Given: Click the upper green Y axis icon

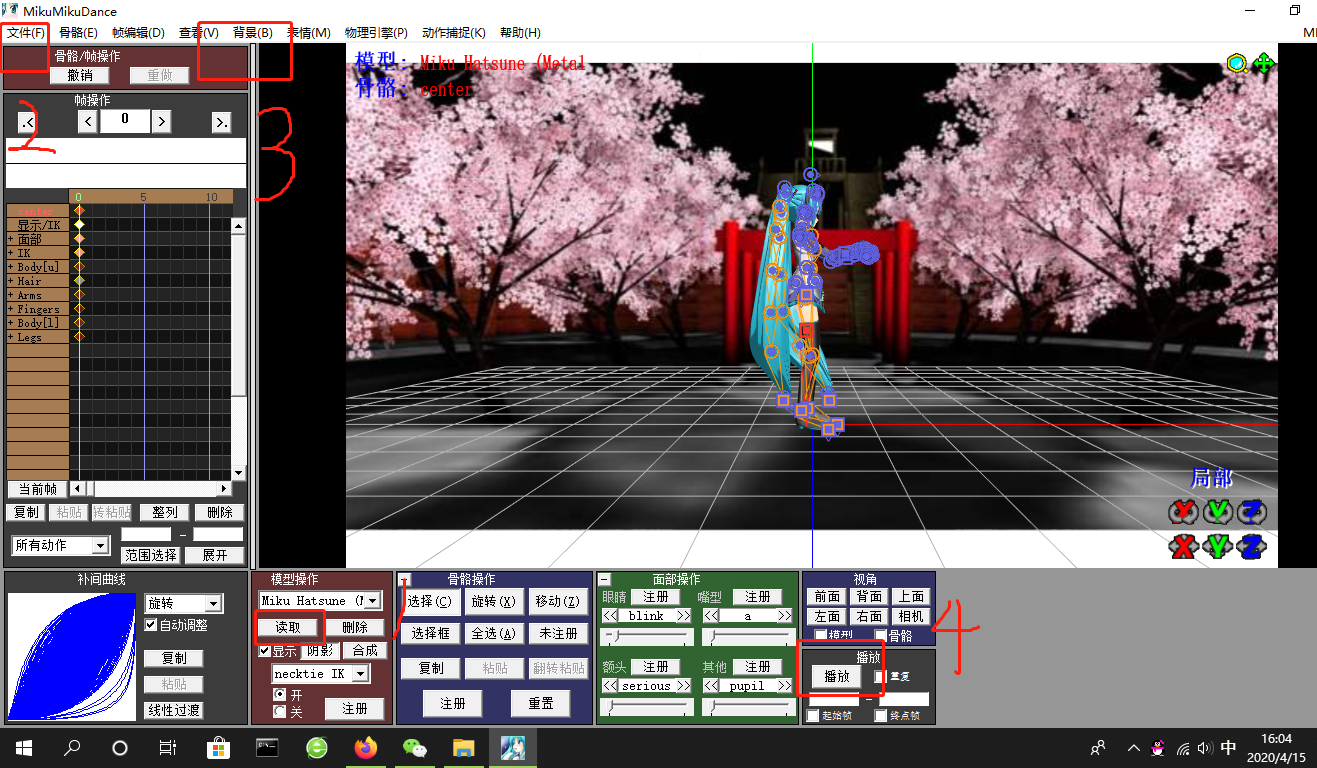Looking at the screenshot, I should click(x=1217, y=511).
